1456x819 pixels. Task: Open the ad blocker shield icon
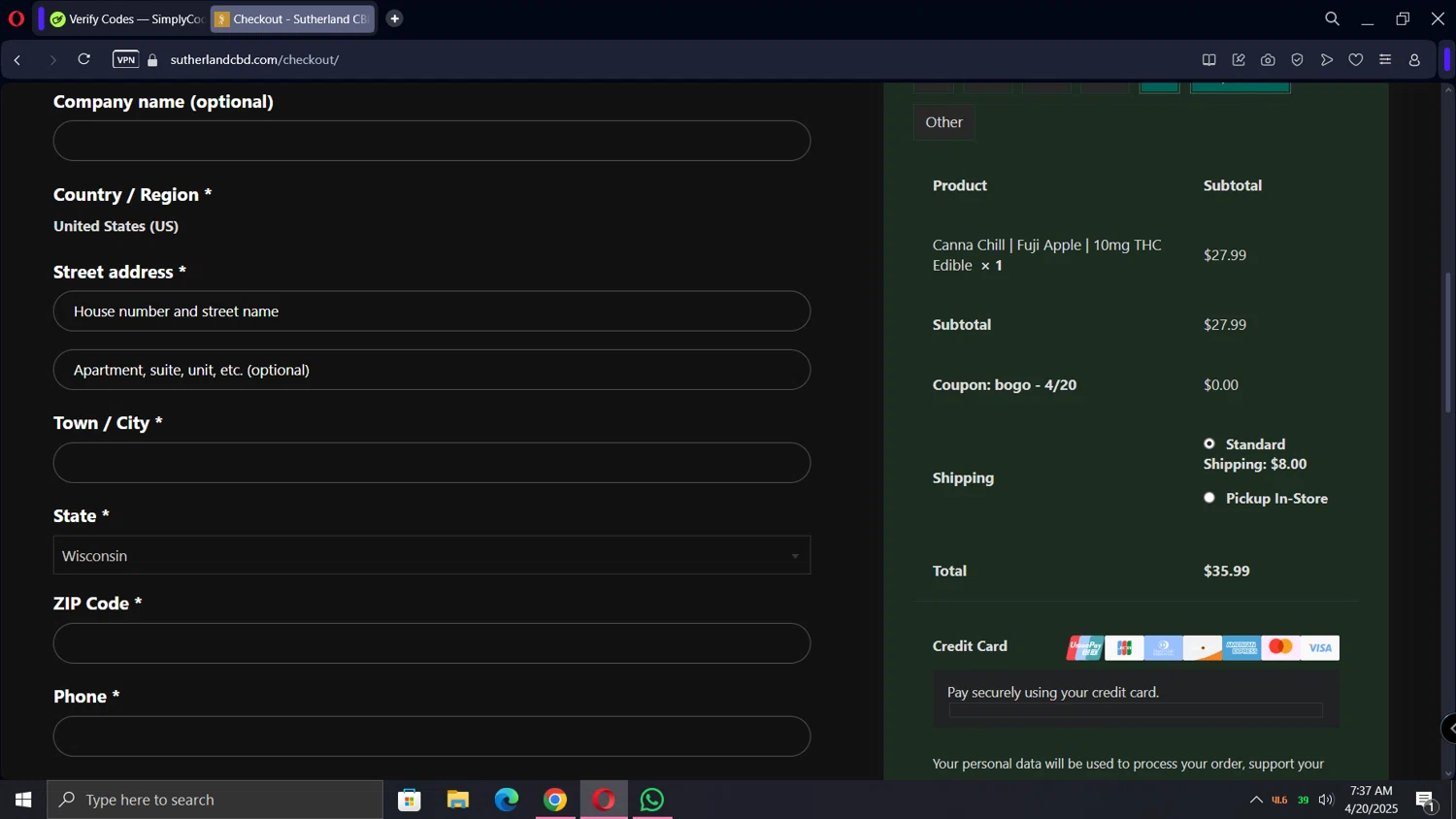[x=1297, y=60]
